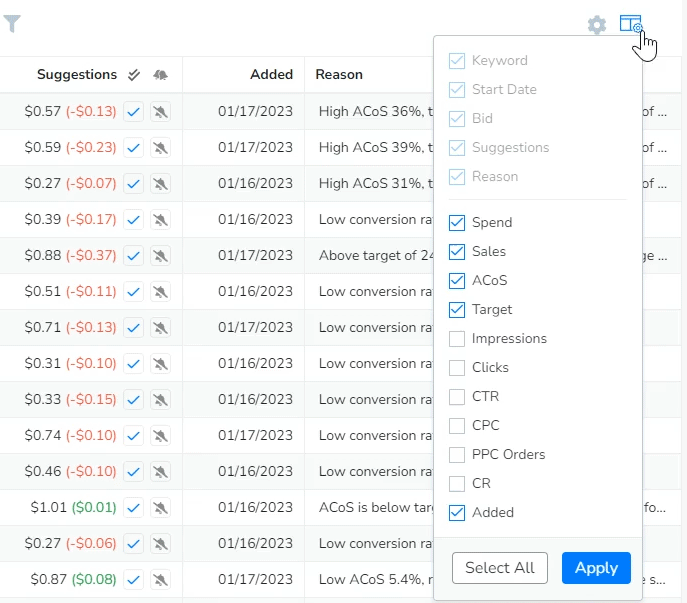Click the blue Apply button
687x603 pixels.
(596, 568)
